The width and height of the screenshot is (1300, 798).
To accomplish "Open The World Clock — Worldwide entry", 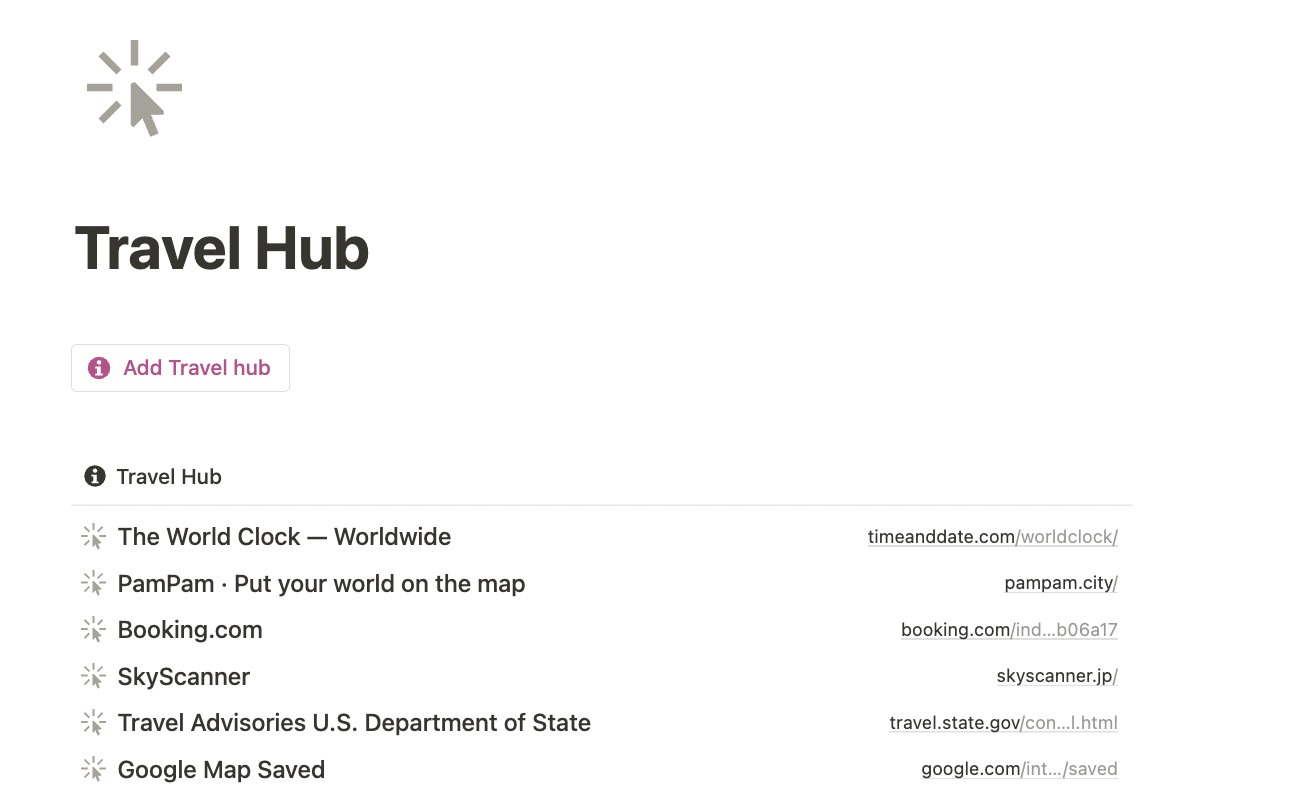I will [284, 537].
